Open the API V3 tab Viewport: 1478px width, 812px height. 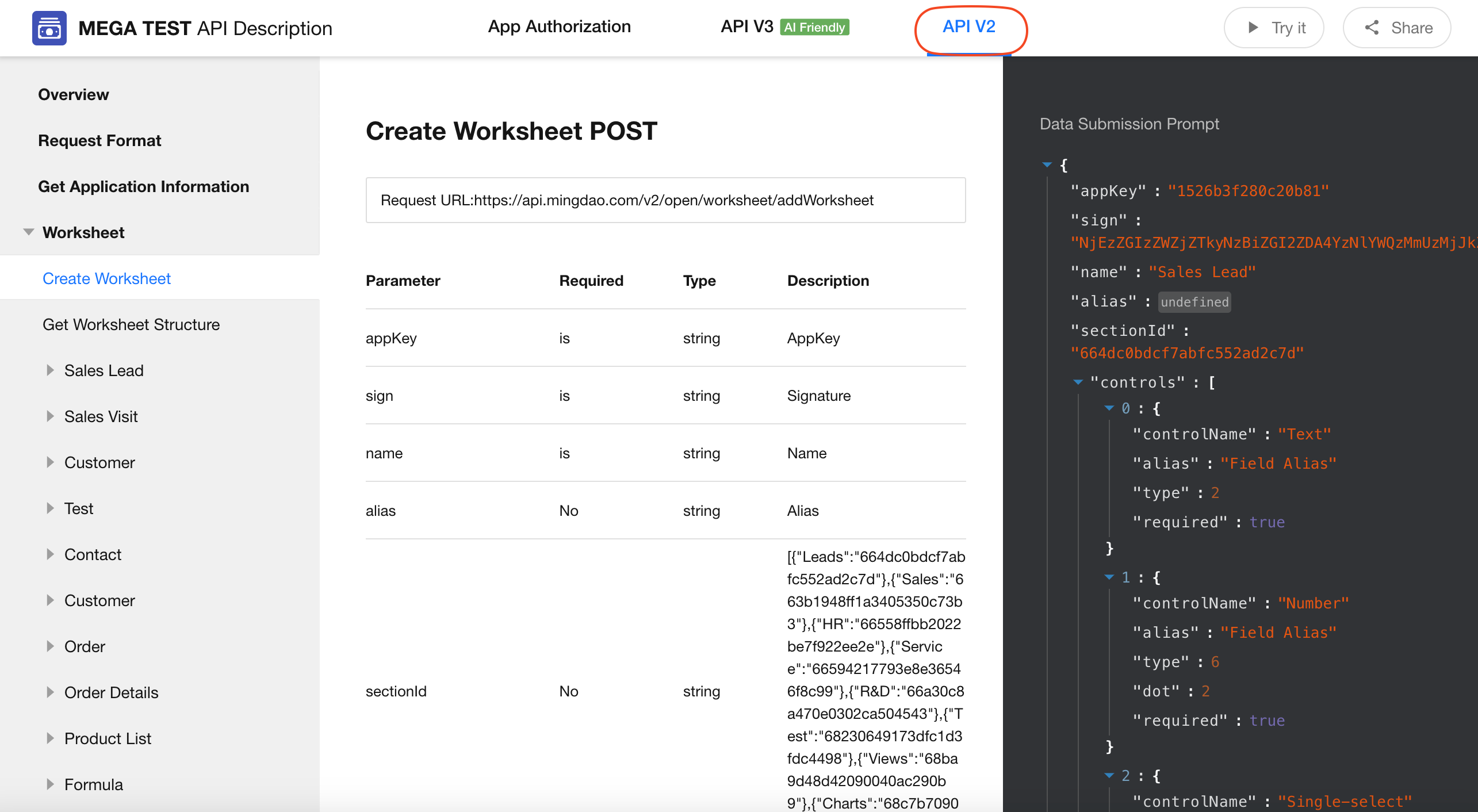click(746, 27)
